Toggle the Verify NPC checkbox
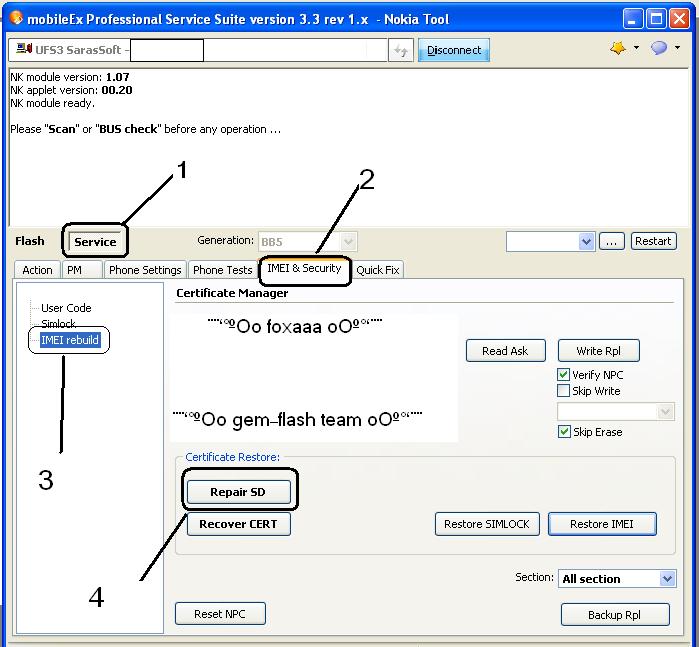 [x=563, y=375]
